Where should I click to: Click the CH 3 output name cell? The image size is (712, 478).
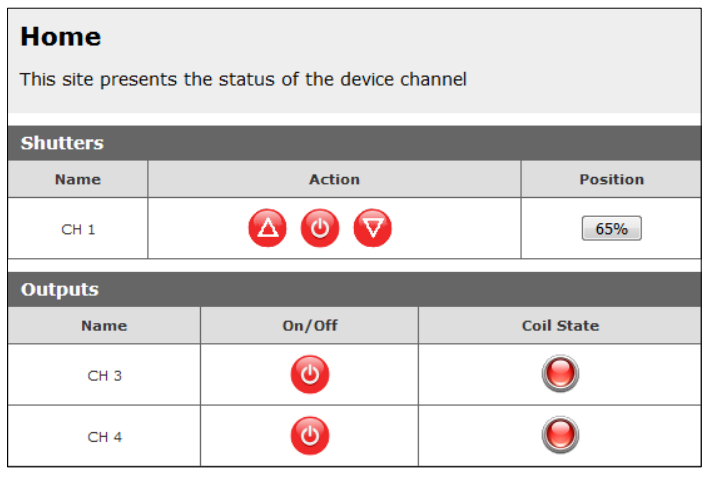coord(104,376)
